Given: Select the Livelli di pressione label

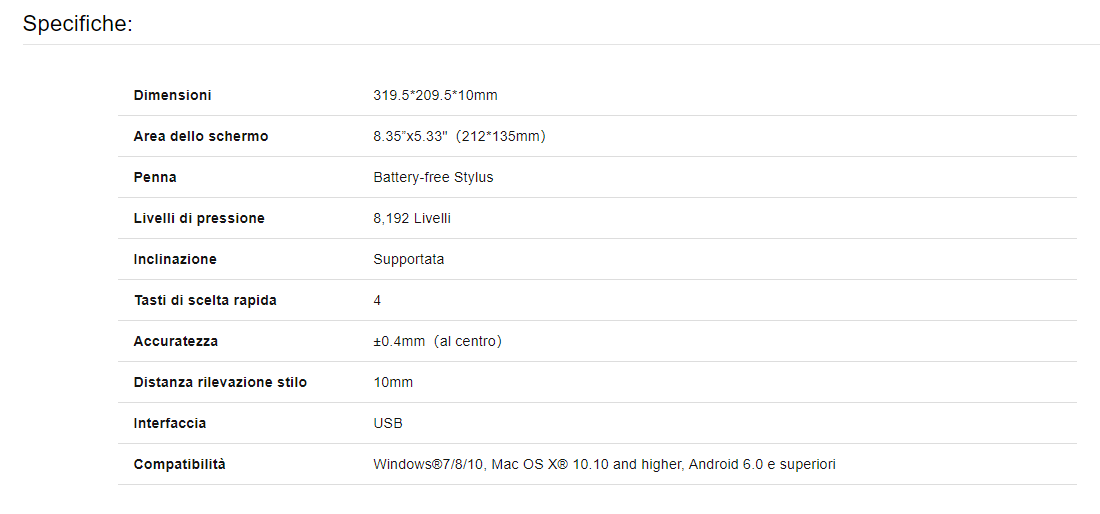Looking at the screenshot, I should (199, 218).
